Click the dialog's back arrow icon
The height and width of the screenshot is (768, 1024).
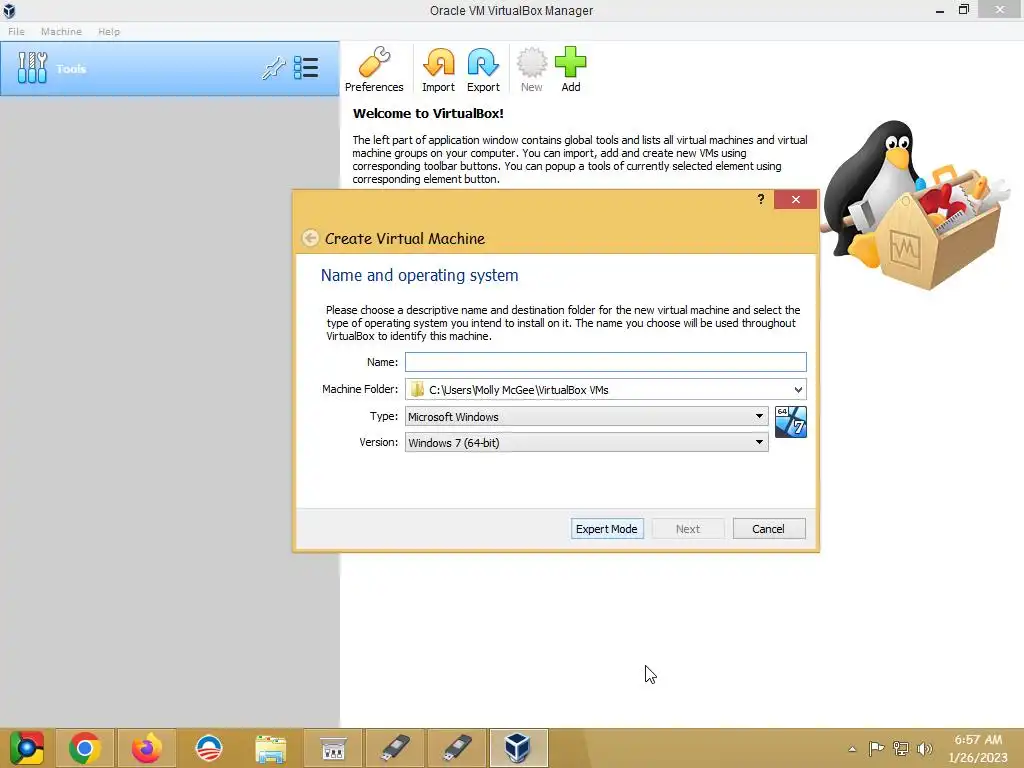310,238
